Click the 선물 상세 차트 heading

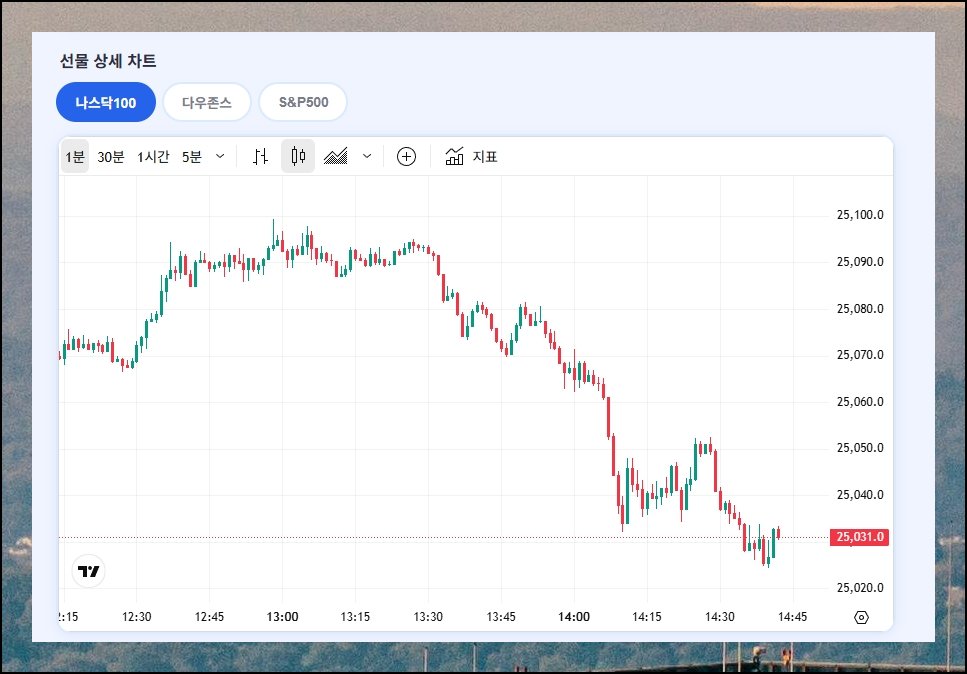tap(108, 61)
